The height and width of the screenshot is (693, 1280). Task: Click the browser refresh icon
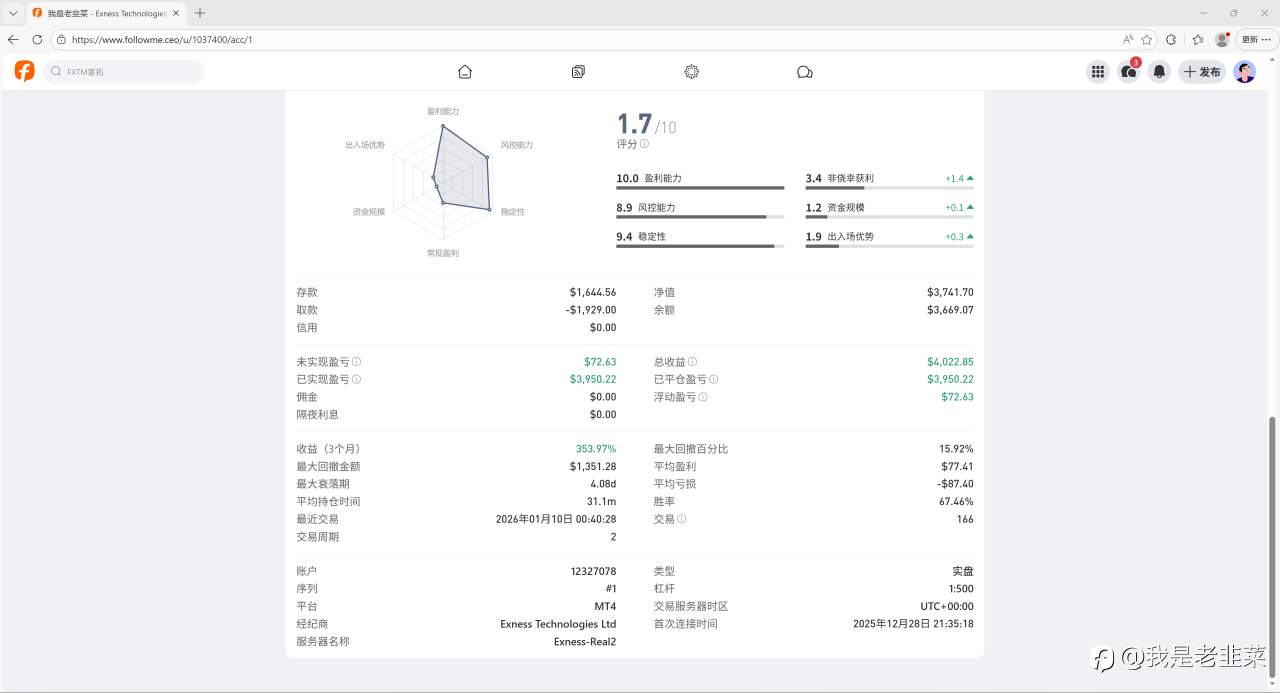(x=37, y=40)
